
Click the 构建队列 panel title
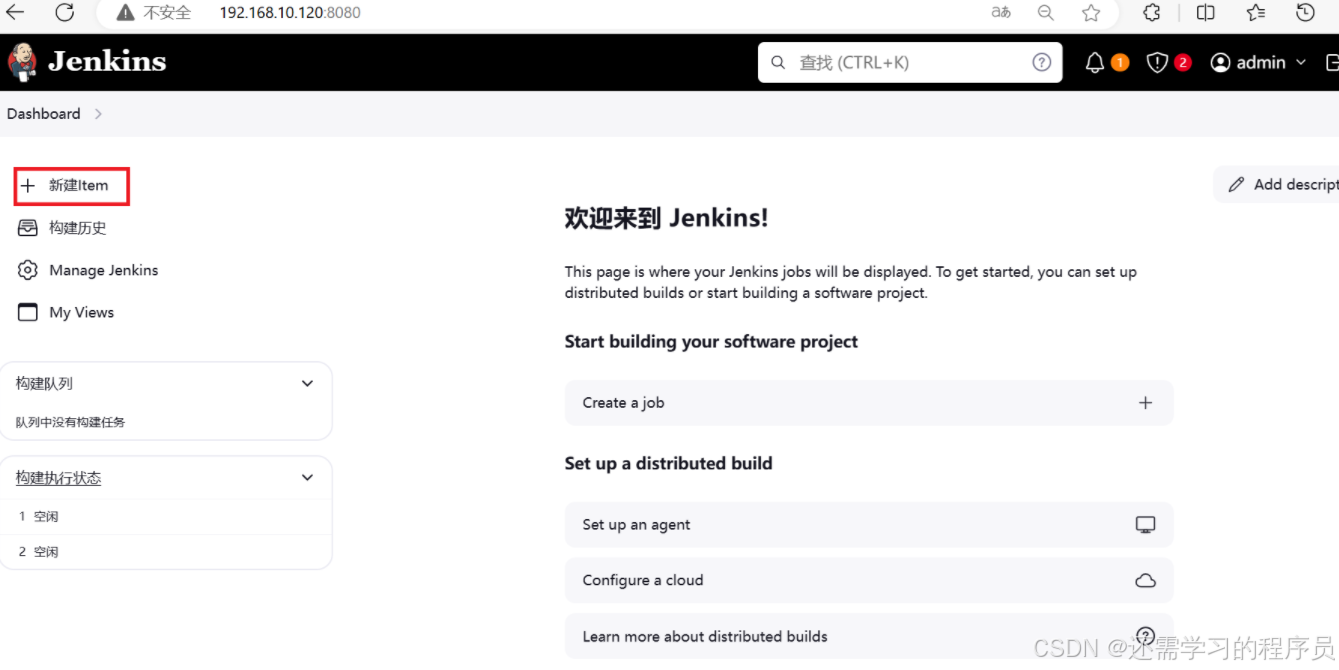click(44, 383)
